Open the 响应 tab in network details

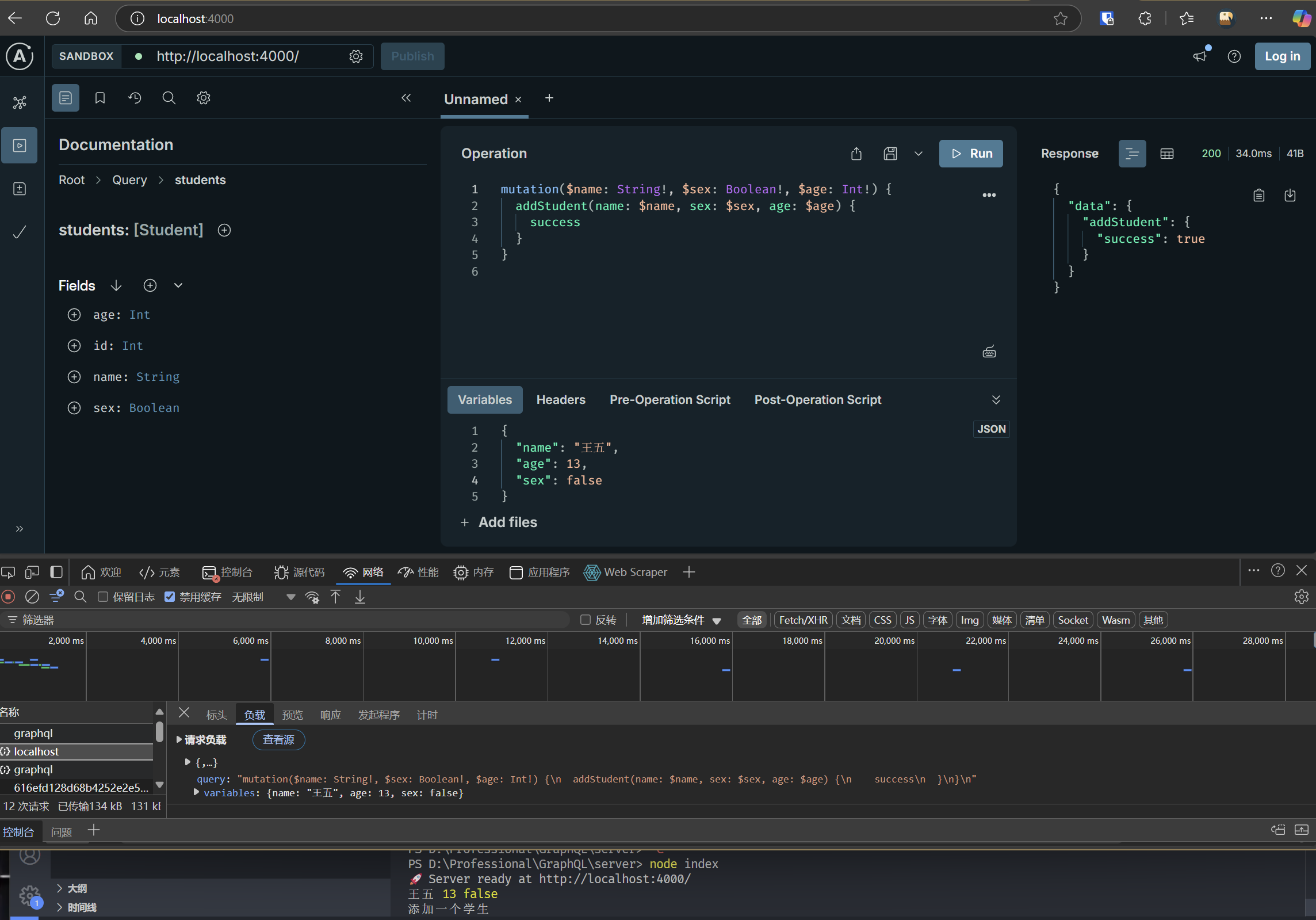[330, 715]
